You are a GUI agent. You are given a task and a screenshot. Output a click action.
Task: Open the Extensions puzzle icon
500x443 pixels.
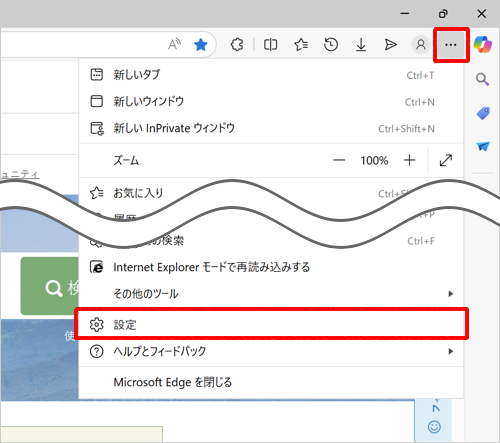coord(237,45)
